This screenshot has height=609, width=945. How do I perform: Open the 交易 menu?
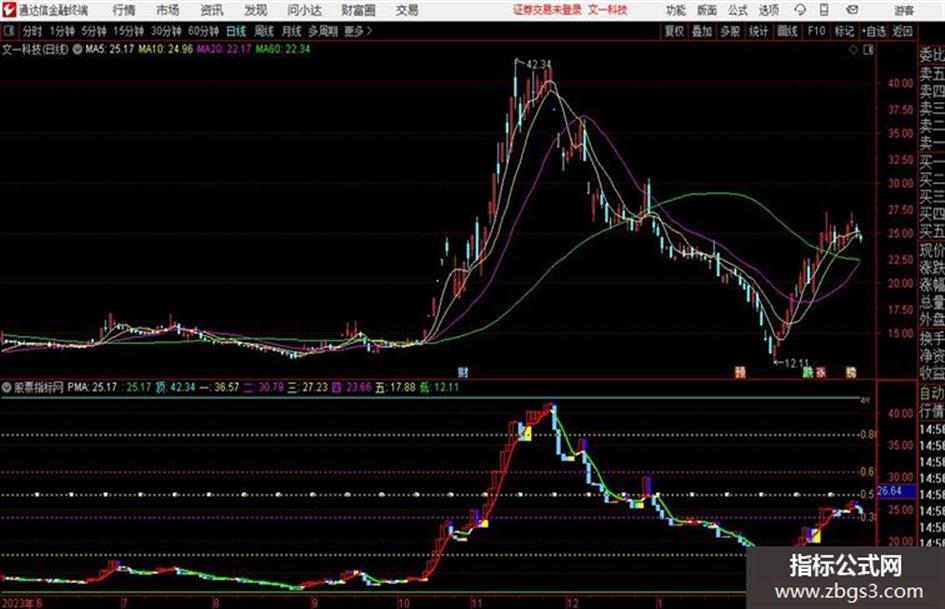pos(407,10)
